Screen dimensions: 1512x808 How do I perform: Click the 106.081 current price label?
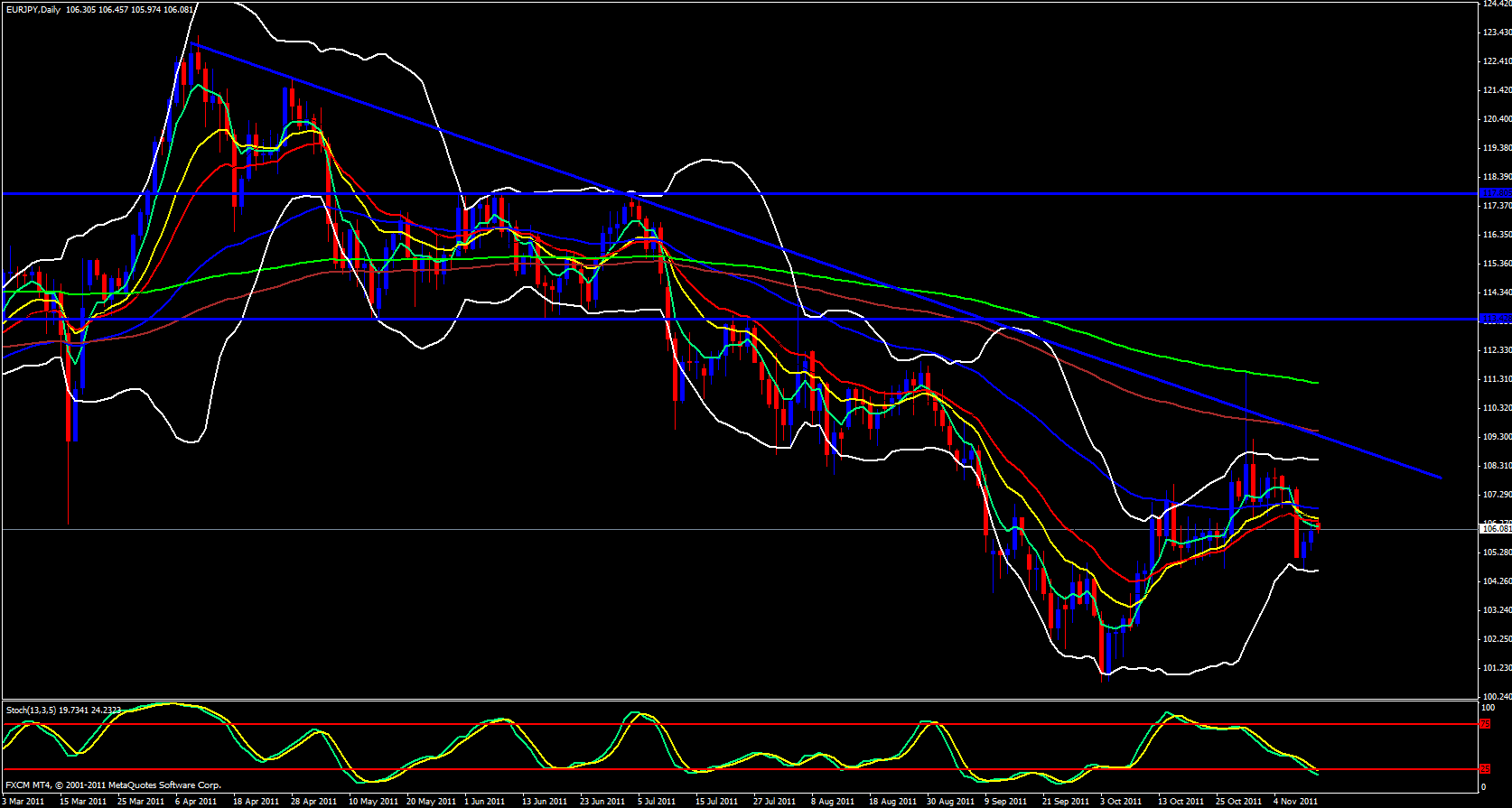tap(1496, 529)
